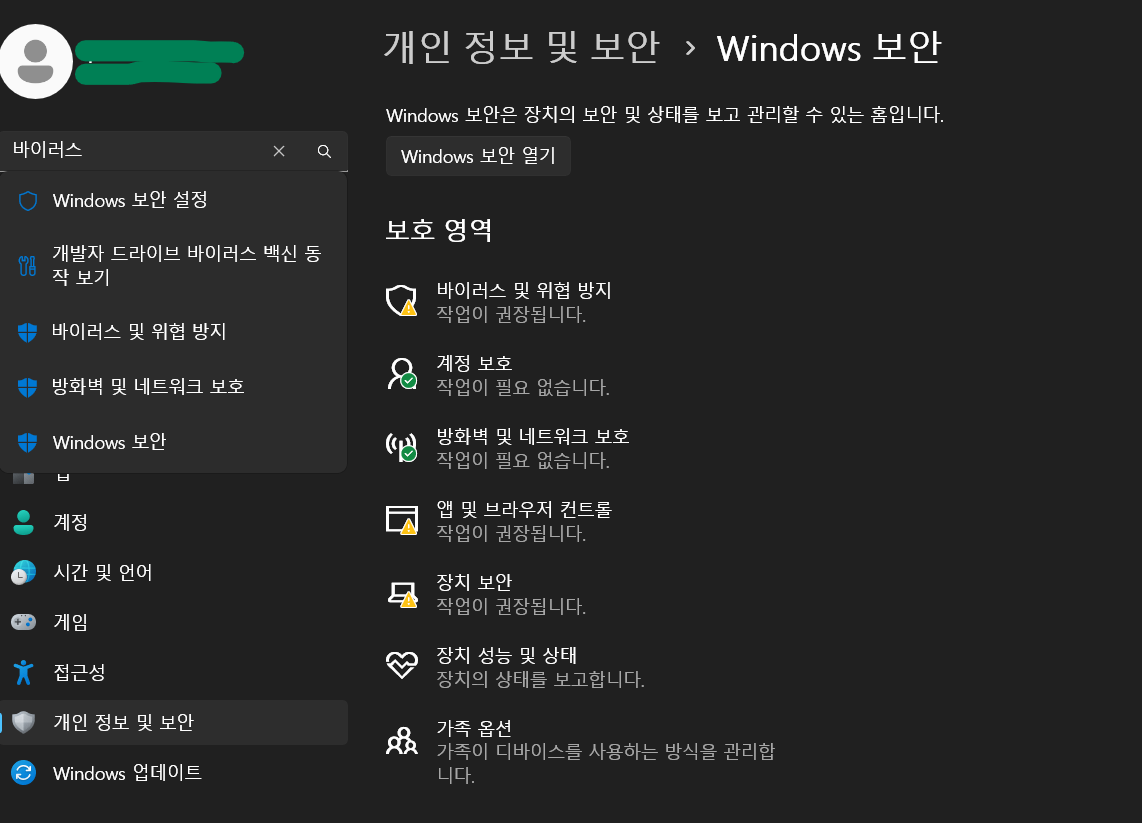
Task: Click the gray shield icon for 개인 정보 및 보안
Action: coord(23,722)
